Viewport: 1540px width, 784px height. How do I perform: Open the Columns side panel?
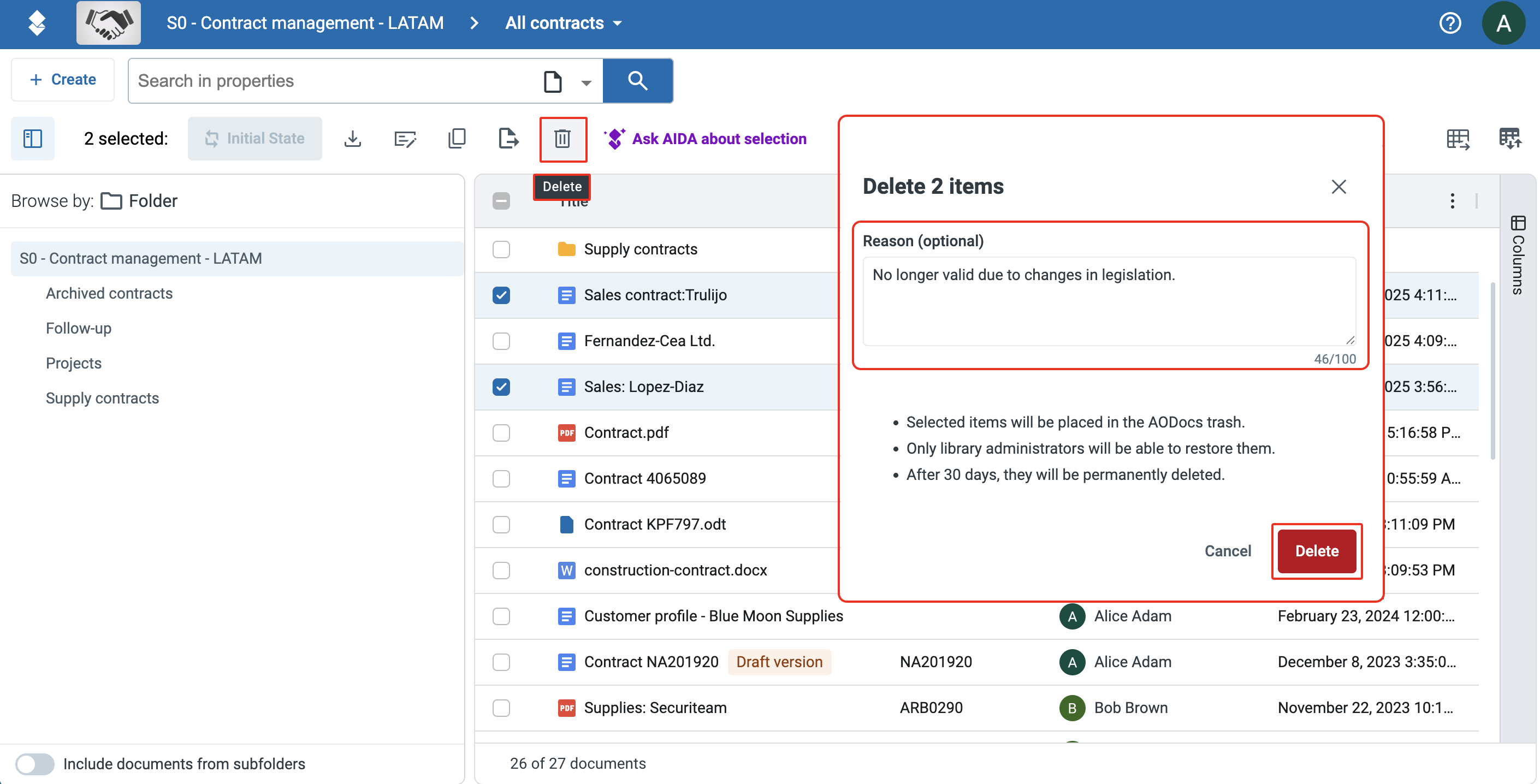[x=1518, y=255]
